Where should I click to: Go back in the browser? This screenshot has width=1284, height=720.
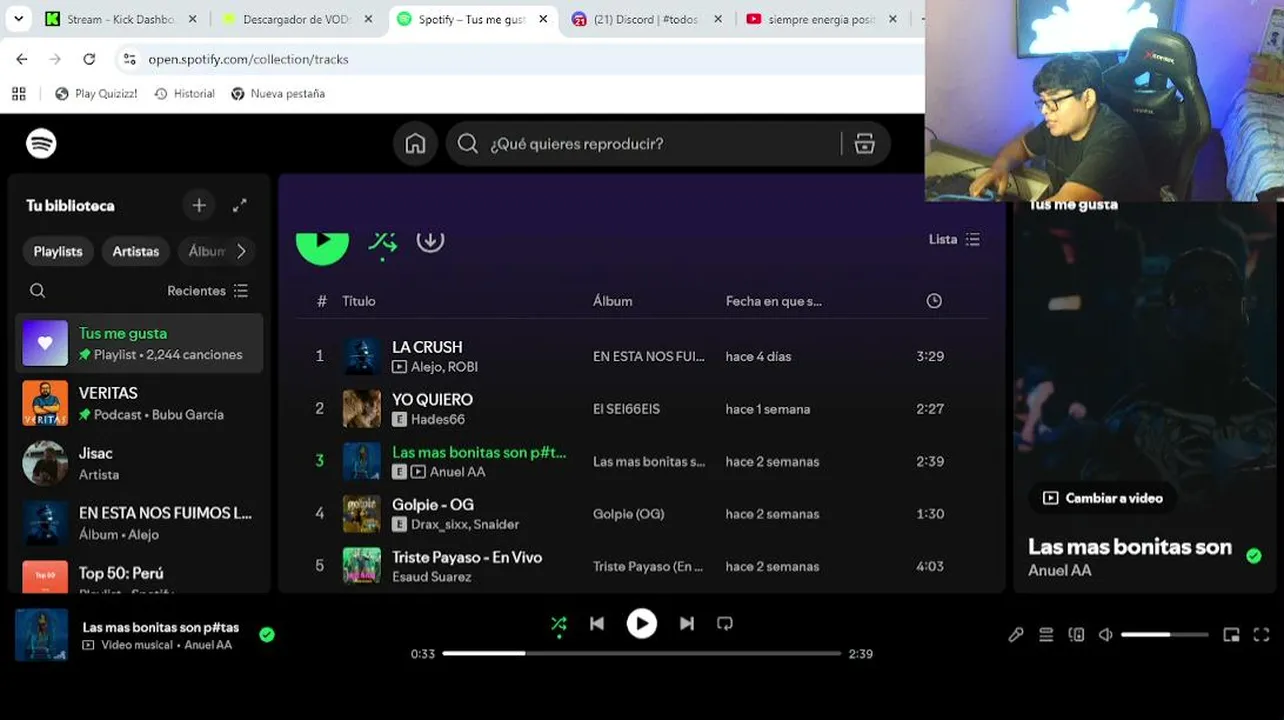click(x=22, y=59)
